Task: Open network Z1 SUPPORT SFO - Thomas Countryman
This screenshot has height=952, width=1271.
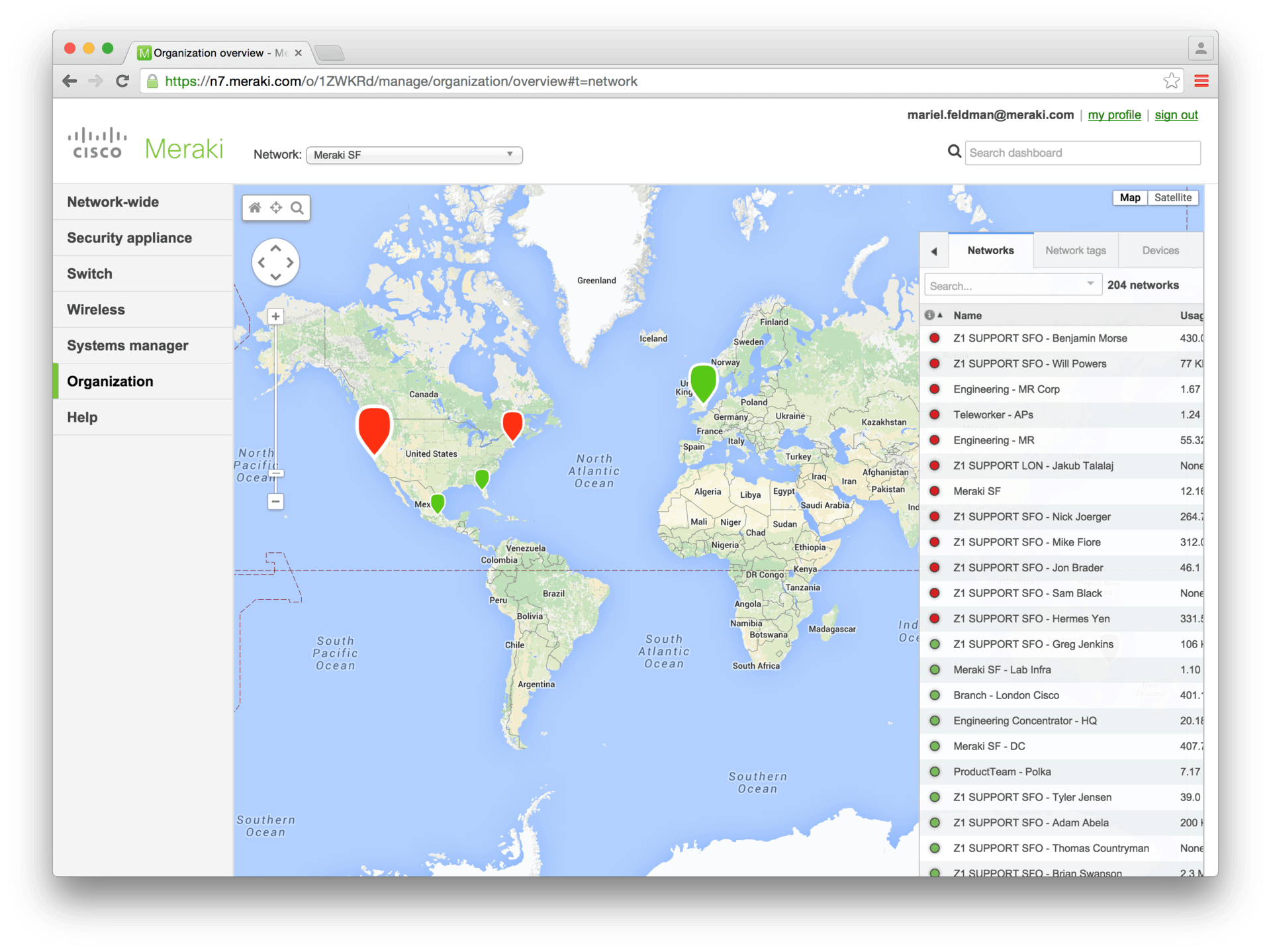Action: 1051,848
